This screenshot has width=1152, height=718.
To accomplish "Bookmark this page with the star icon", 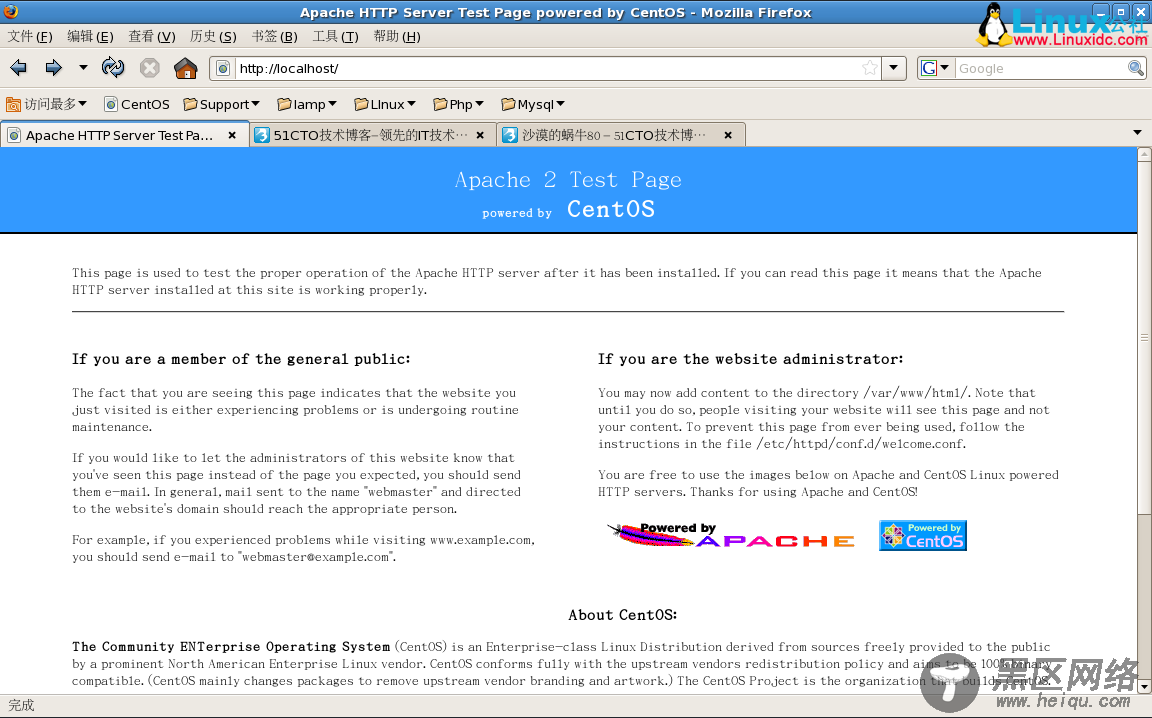I will pos(870,68).
